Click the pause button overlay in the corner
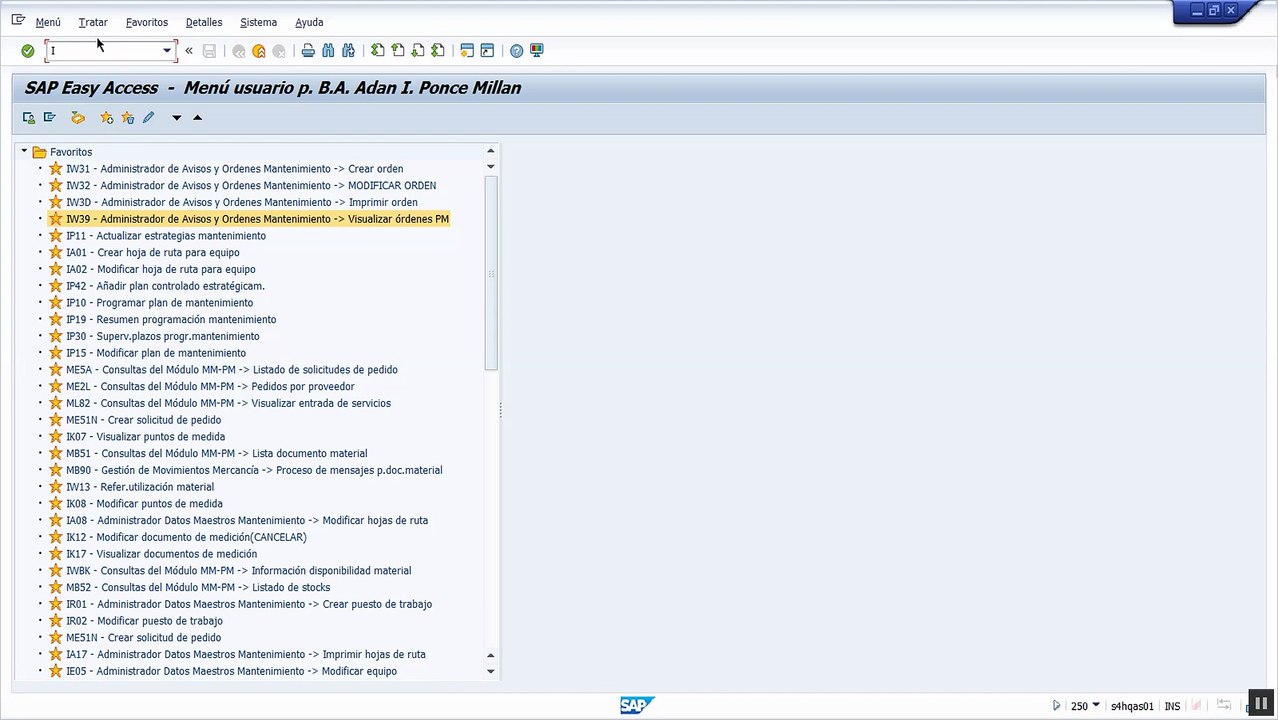 click(x=1261, y=705)
